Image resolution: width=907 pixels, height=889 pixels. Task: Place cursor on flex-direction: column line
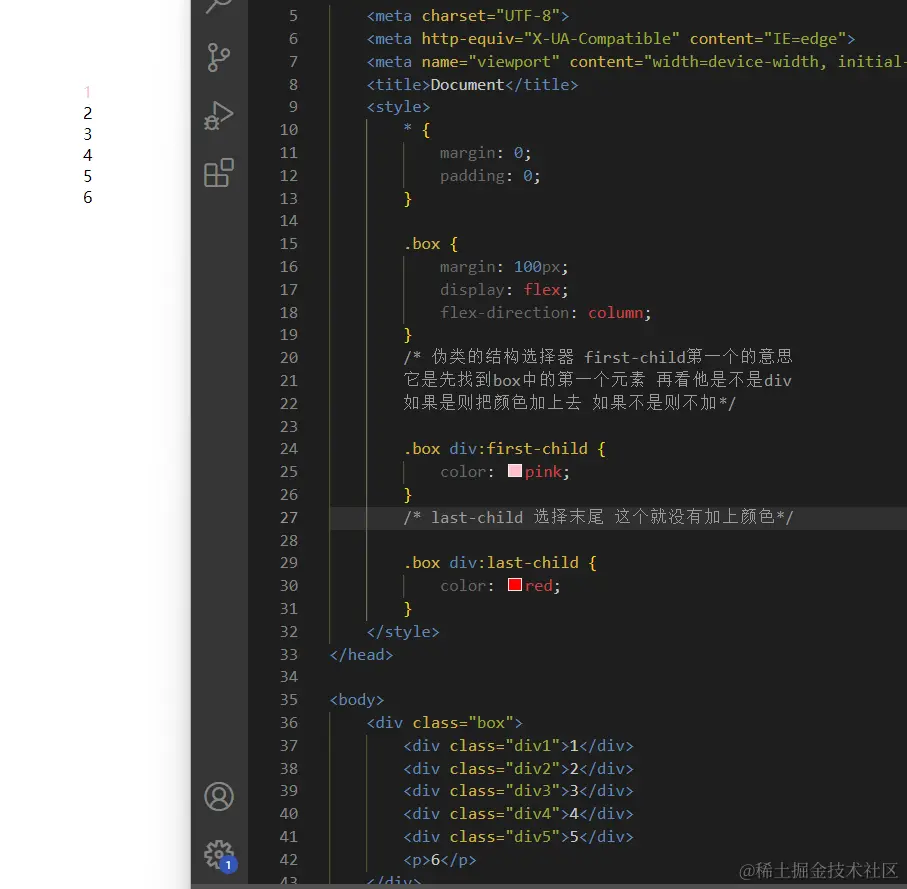click(545, 313)
